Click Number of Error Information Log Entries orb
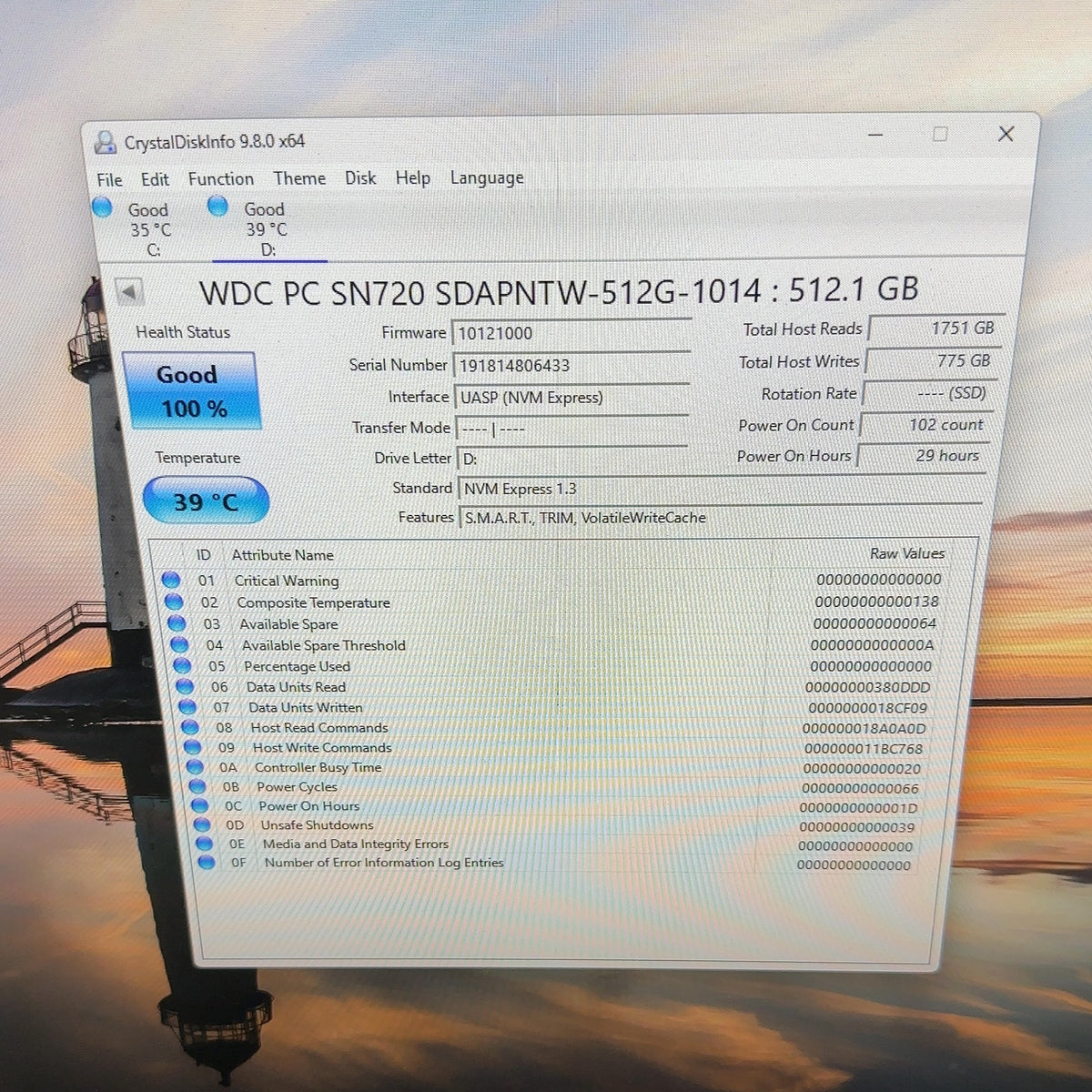Image resolution: width=1092 pixels, height=1092 pixels. [x=207, y=862]
